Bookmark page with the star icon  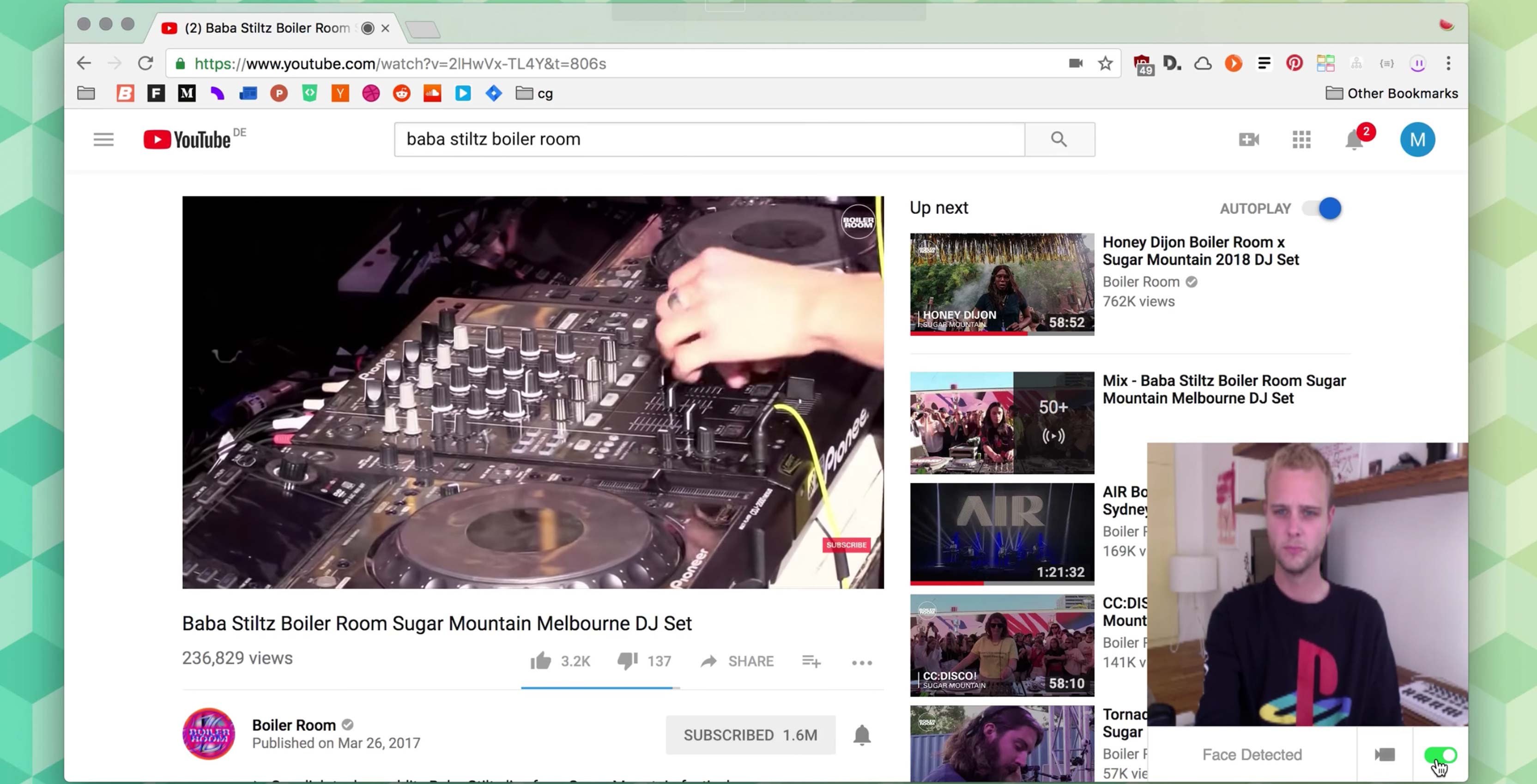pyautogui.click(x=1105, y=63)
